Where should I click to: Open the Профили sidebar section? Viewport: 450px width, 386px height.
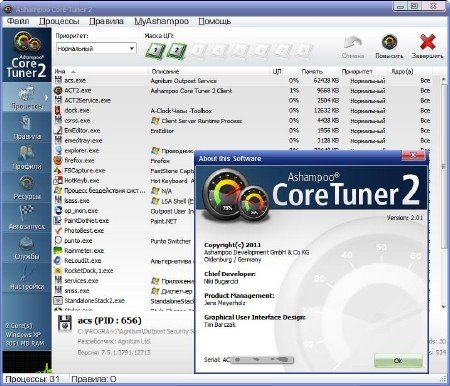27,157
